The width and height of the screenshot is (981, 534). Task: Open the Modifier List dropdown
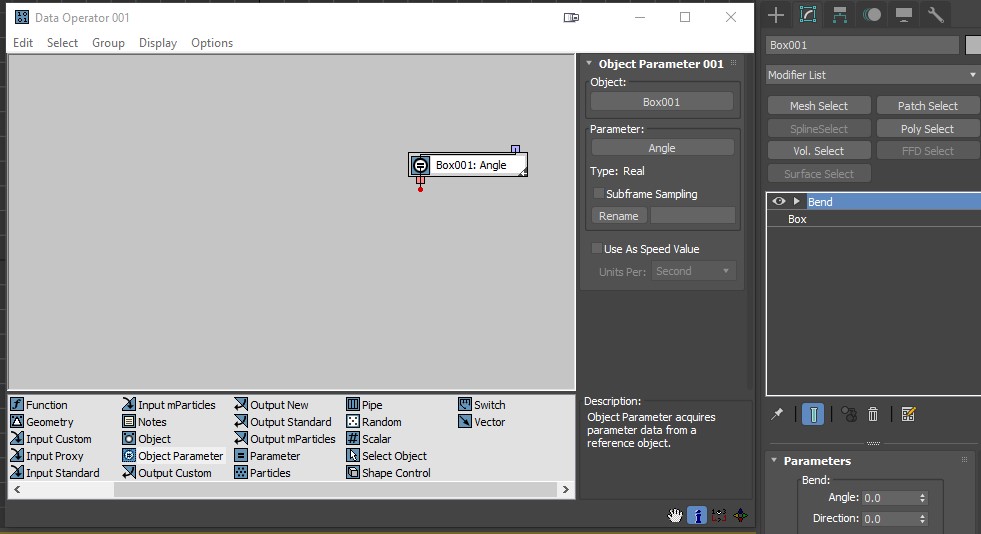[872, 75]
